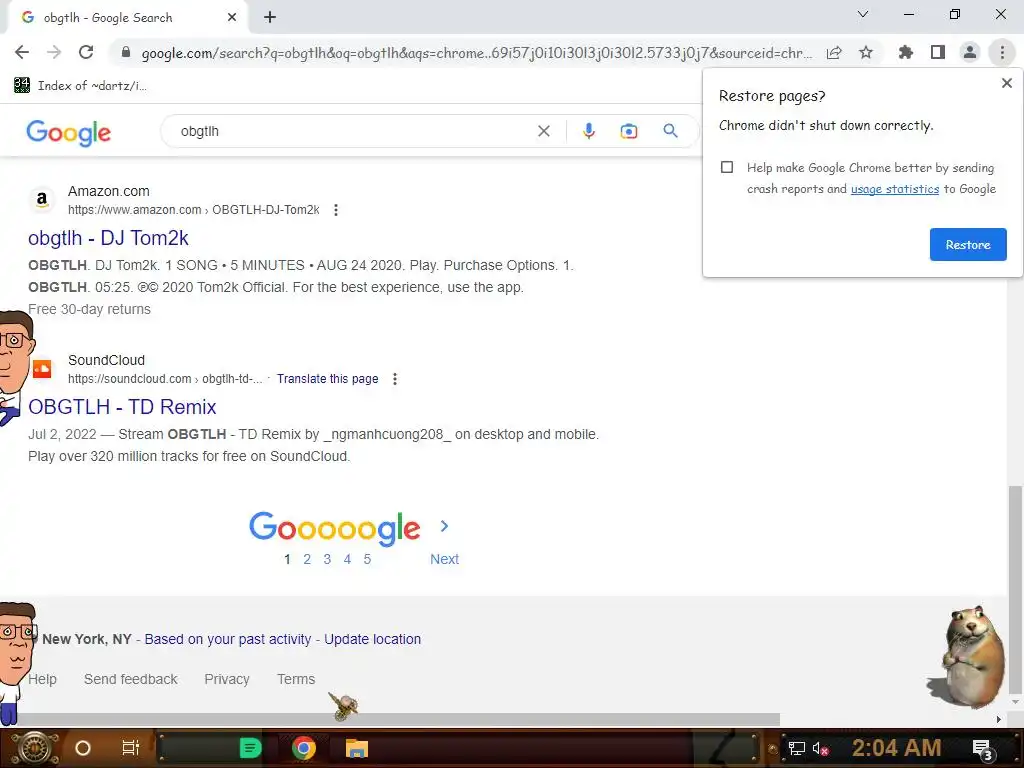1024x768 pixels.
Task: Go back to the previous page
Action: (22, 52)
